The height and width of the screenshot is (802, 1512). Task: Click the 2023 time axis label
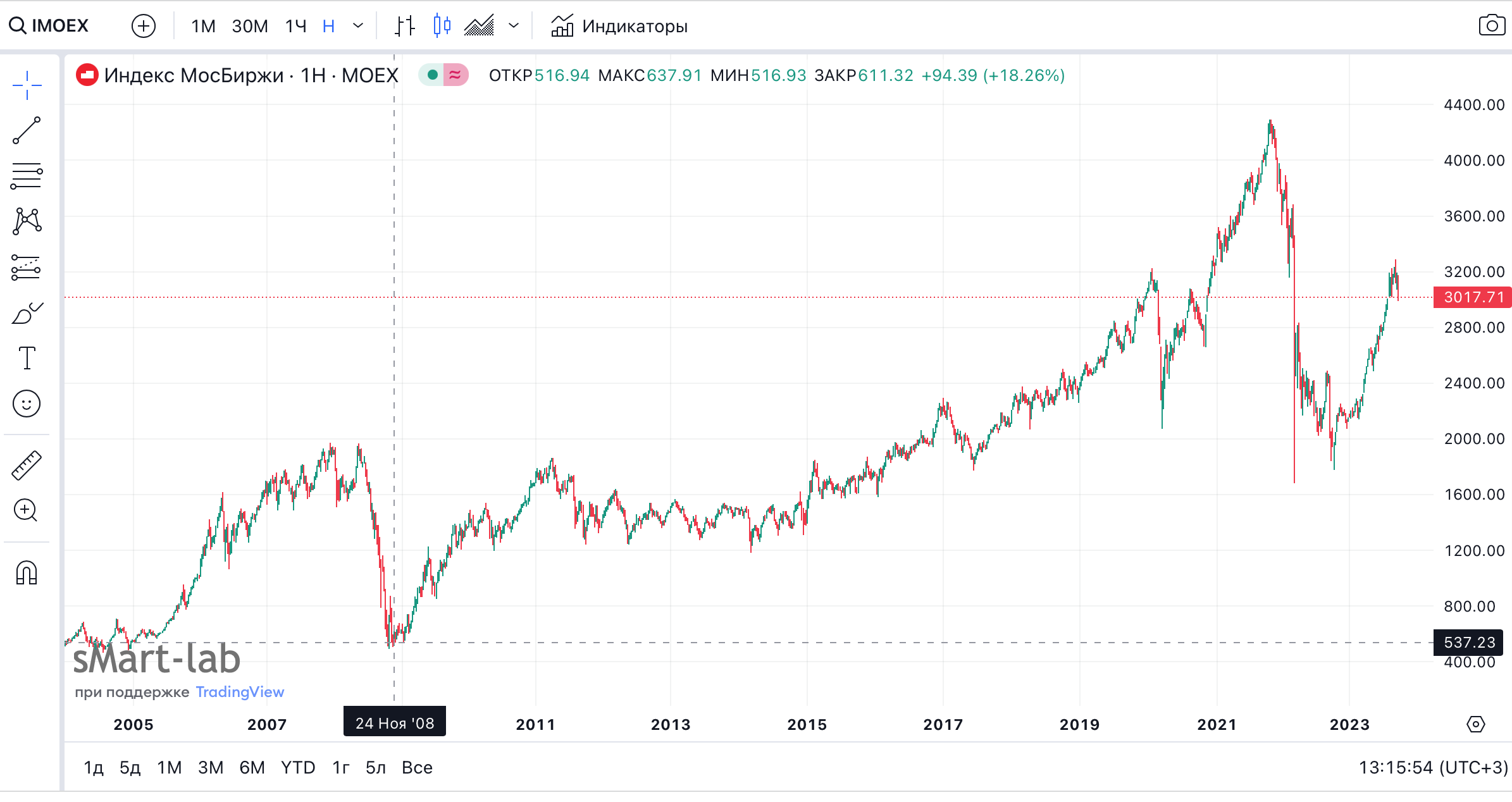1350,724
